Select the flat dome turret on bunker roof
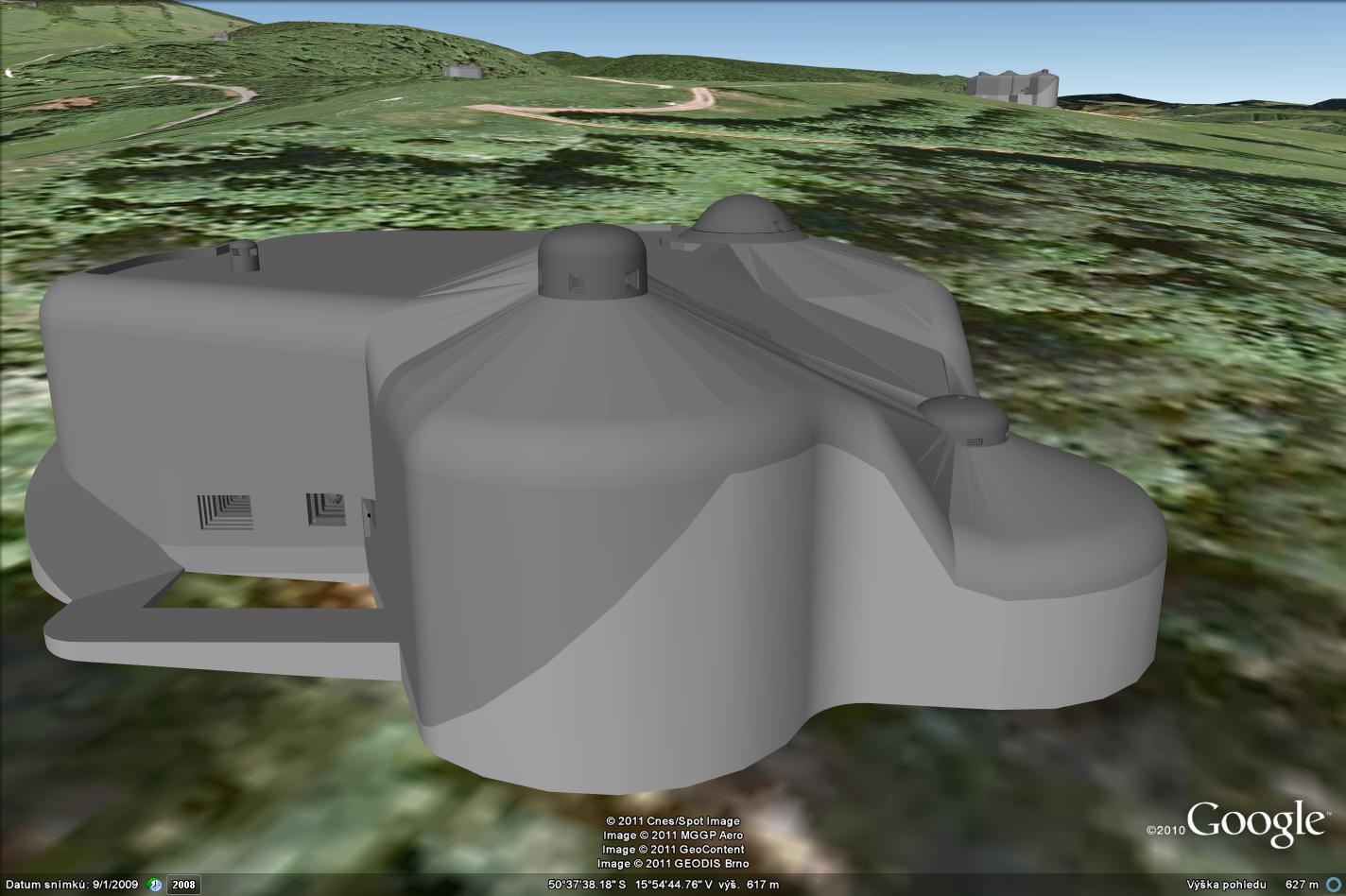 tap(743, 220)
